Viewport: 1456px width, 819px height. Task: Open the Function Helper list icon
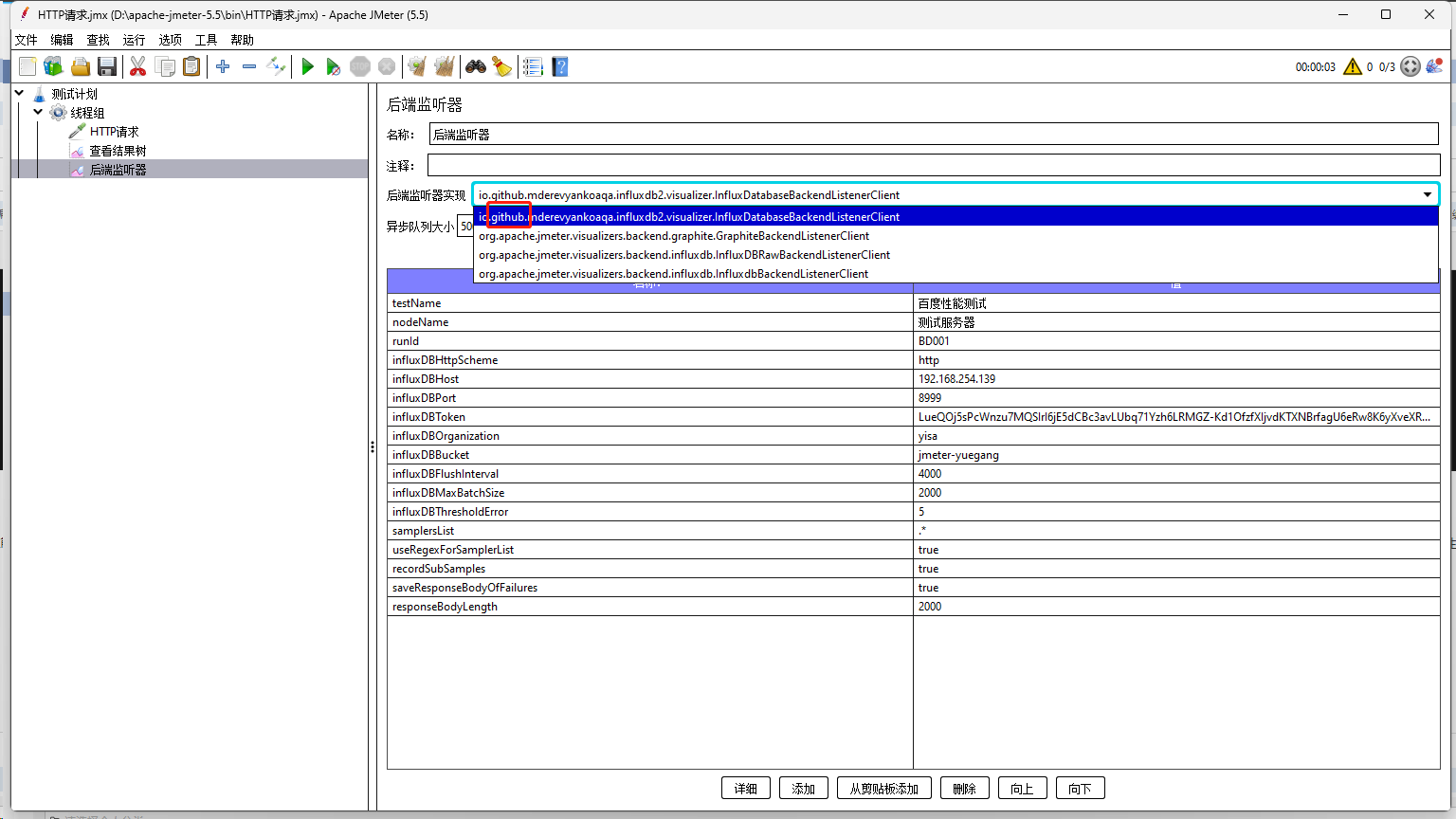click(x=533, y=66)
